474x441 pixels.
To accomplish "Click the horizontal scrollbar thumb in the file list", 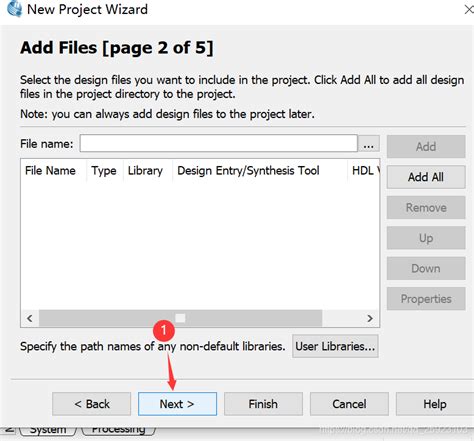I will [181, 318].
